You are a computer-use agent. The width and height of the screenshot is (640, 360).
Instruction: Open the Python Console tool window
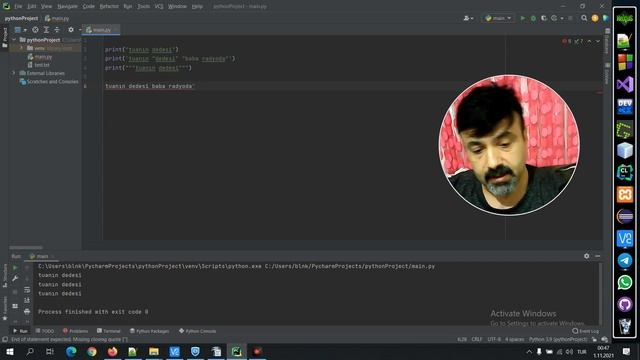[198, 331]
